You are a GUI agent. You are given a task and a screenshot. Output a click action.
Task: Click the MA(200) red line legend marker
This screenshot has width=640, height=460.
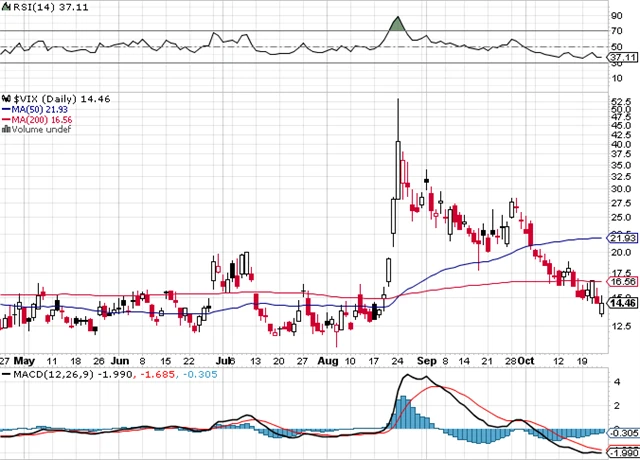[x=4, y=121]
